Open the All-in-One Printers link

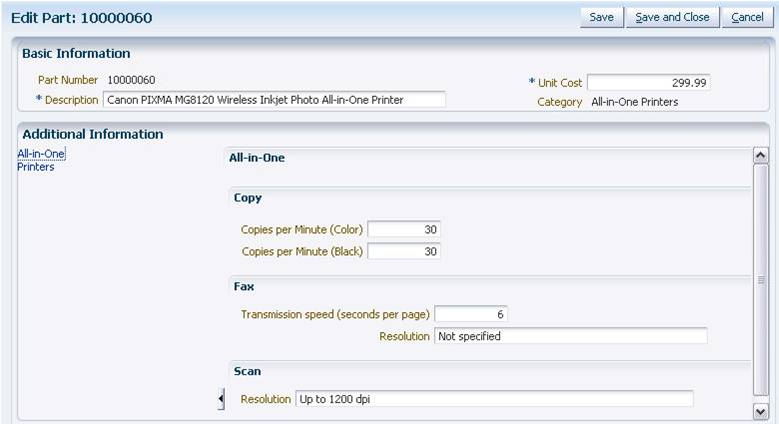(41, 160)
